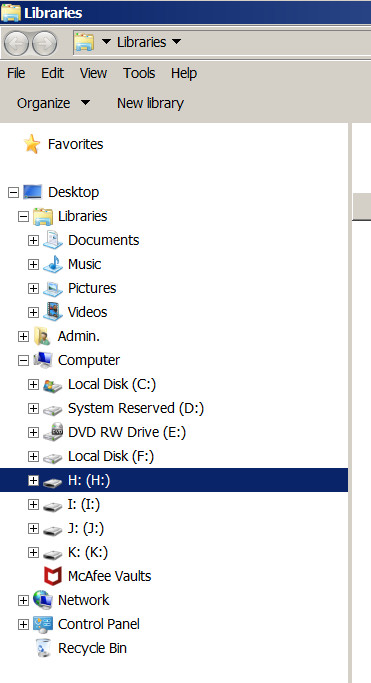Viewport: 371px width, 683px height.
Task: Click the Favorites star icon
Action: (x=32, y=144)
